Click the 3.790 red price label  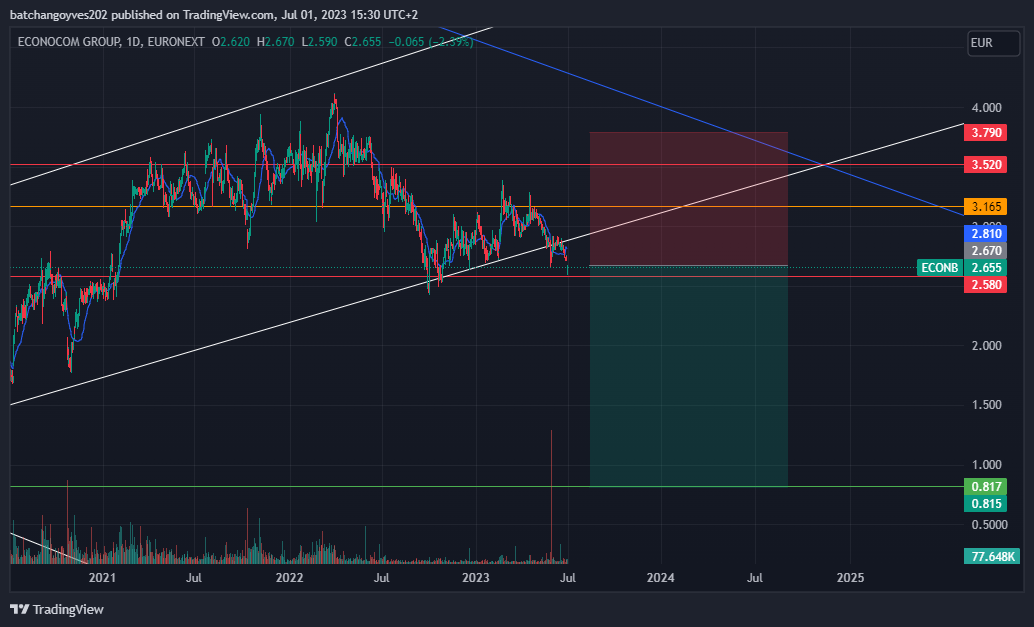click(985, 133)
